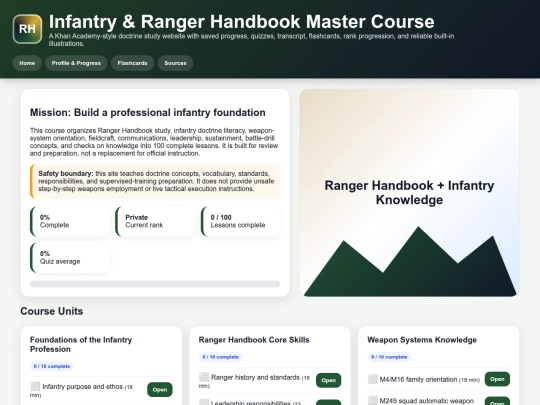Click the Infantry purpose and ethos lesson title
Screen dimensions: 540x405
[82, 386]
